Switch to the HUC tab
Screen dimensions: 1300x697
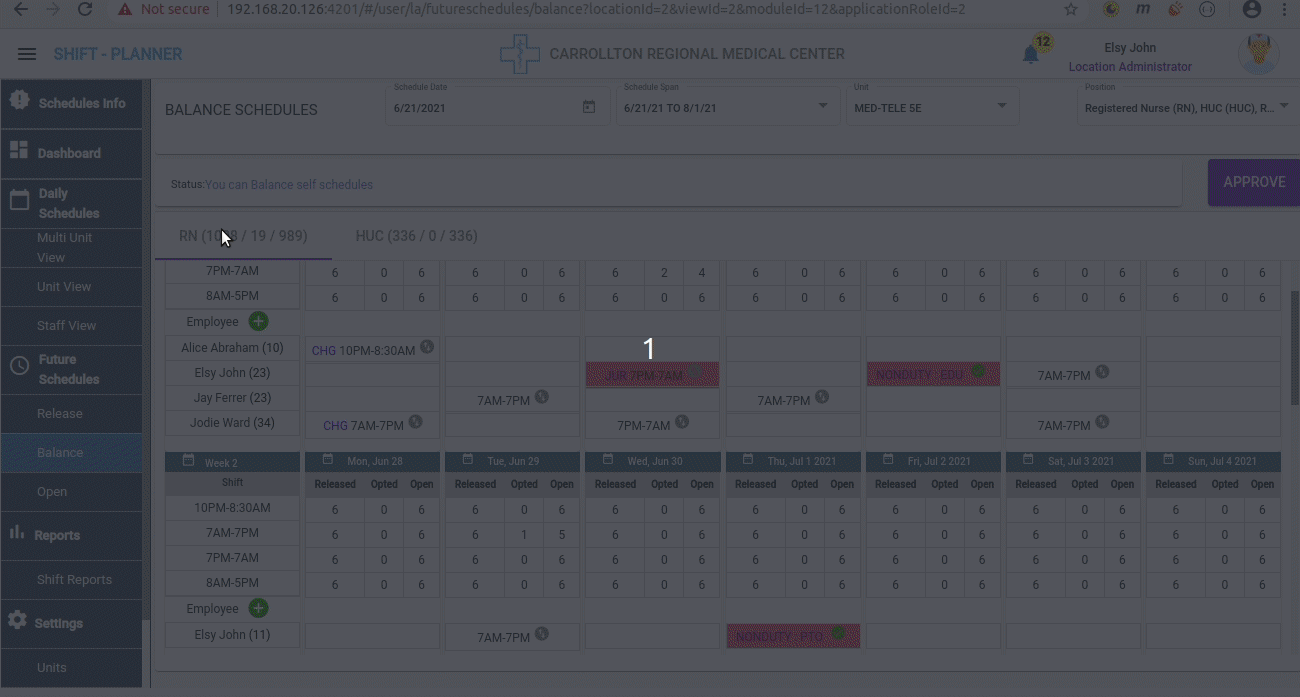(416, 236)
